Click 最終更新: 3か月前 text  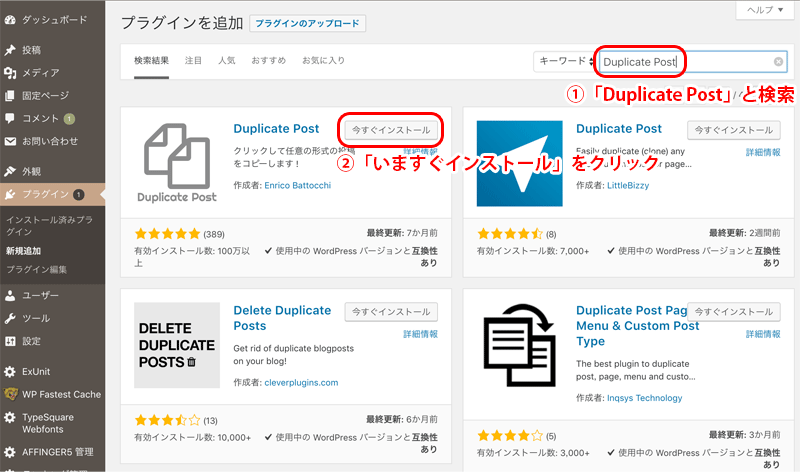coord(744,435)
